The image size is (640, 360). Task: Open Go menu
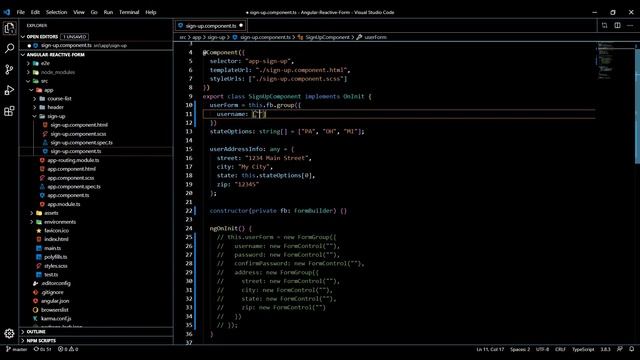pos(94,12)
